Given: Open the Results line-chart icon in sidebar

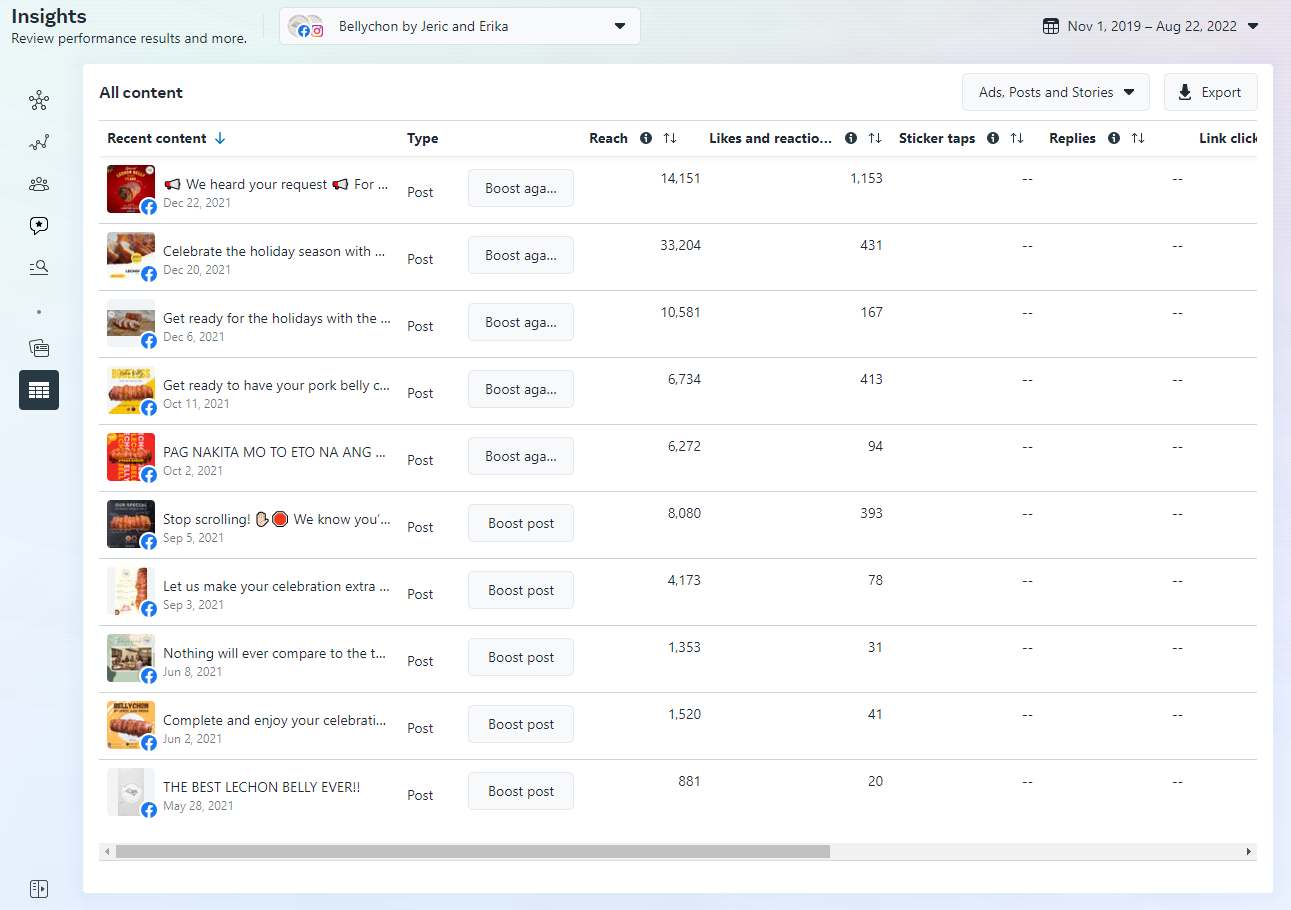Looking at the screenshot, I should [39, 143].
